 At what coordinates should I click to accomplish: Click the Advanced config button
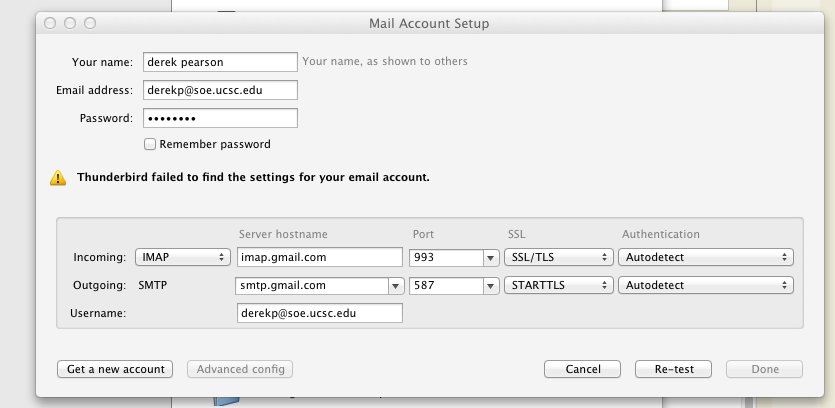coord(240,369)
